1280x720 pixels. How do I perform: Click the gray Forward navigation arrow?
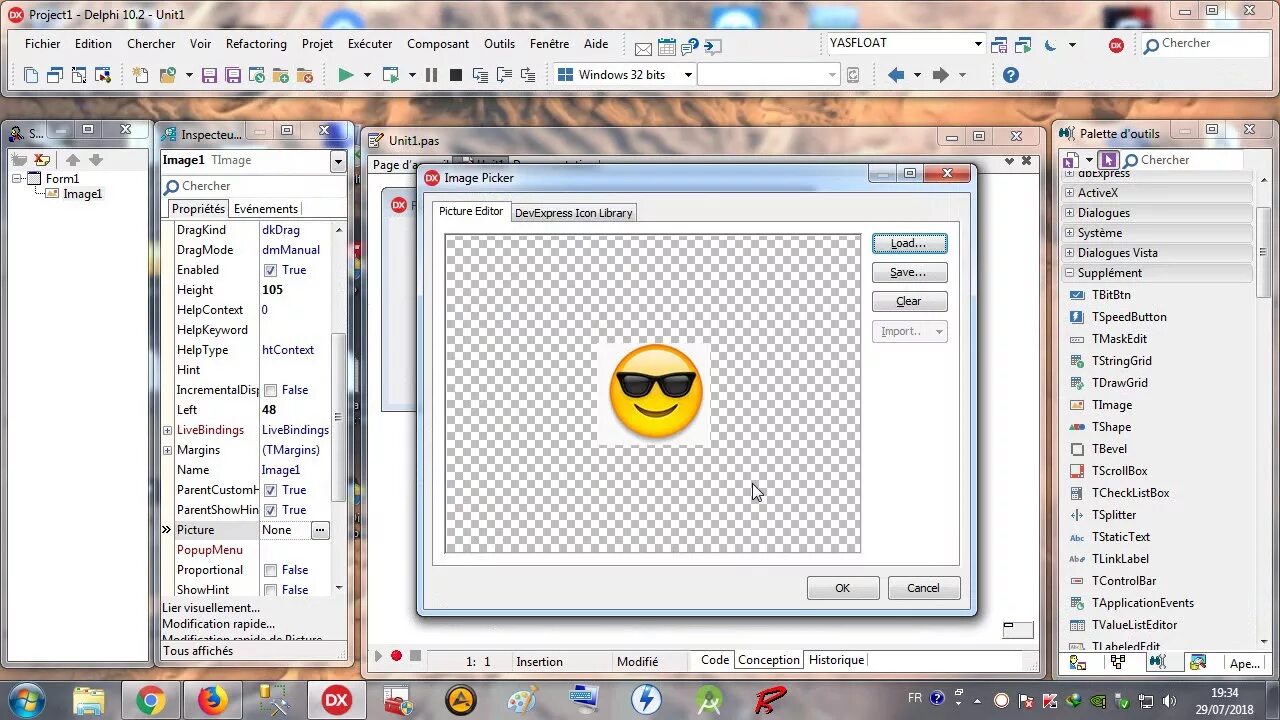[x=940, y=75]
